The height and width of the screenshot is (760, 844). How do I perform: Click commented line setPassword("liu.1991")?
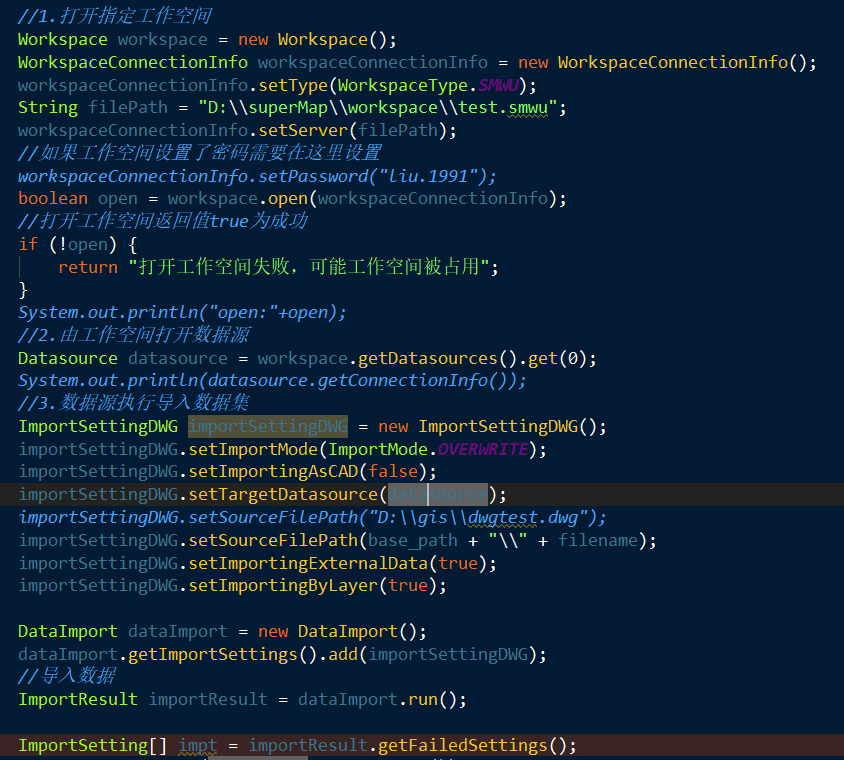257,176
